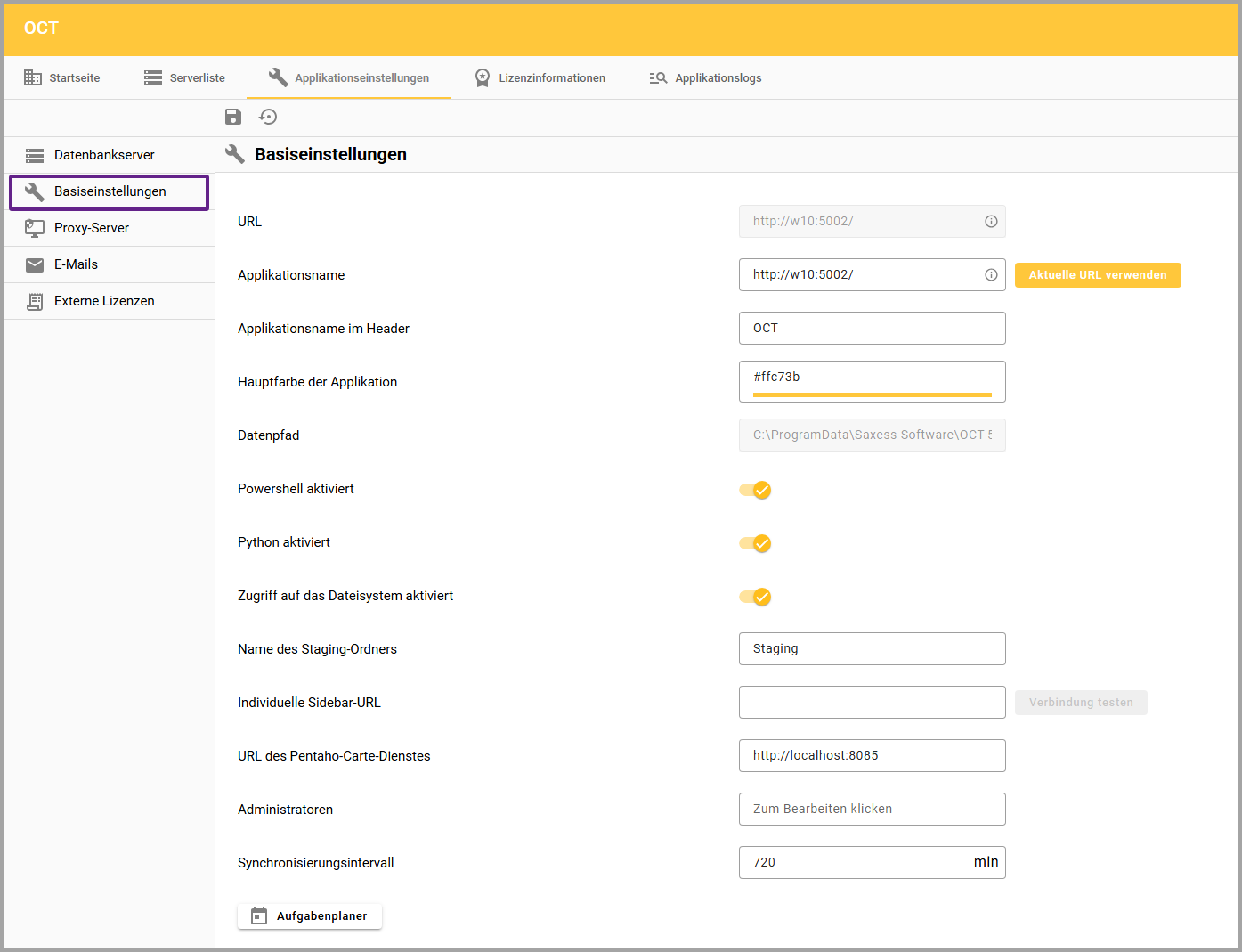Viewport: 1242px width, 952px height.
Task: Go to the Applikationslogs tab
Action: pos(706,78)
